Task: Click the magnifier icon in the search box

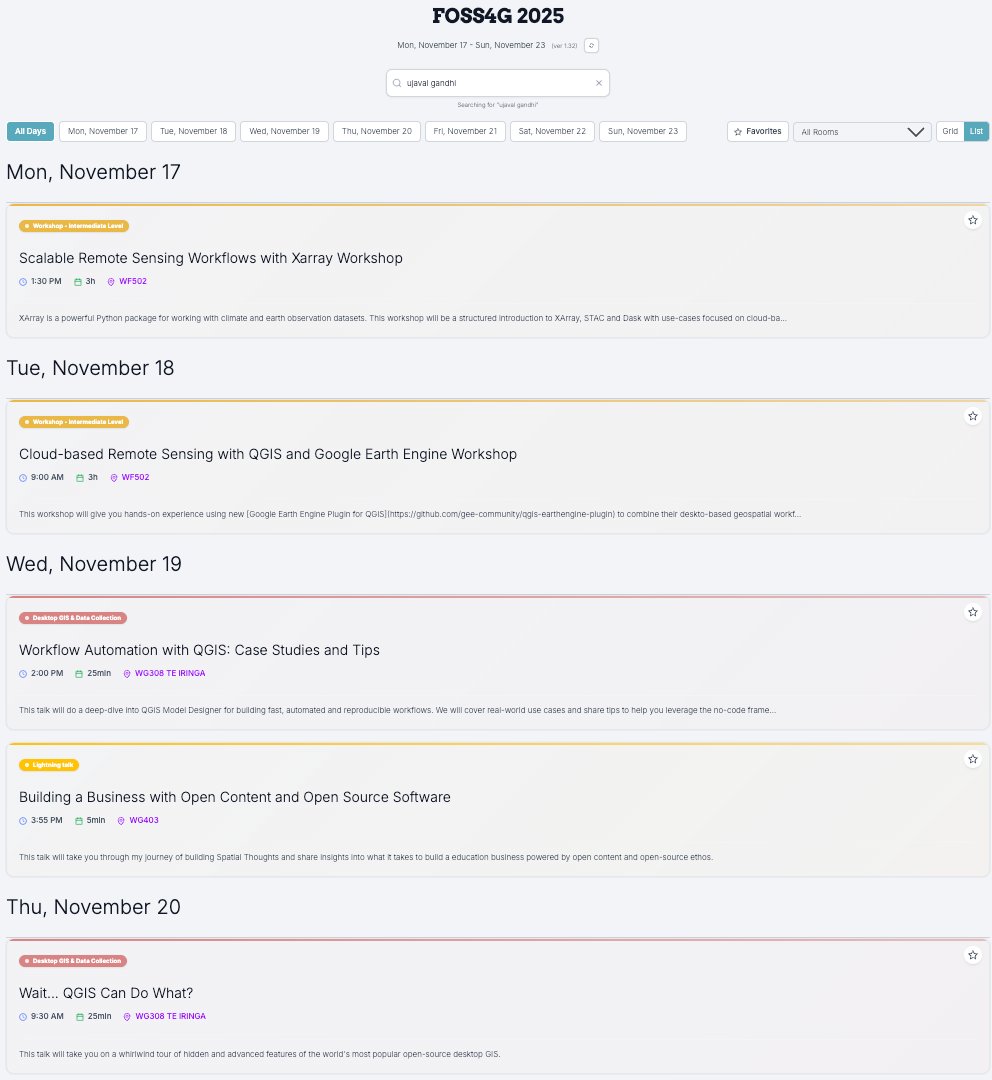Action: click(397, 83)
